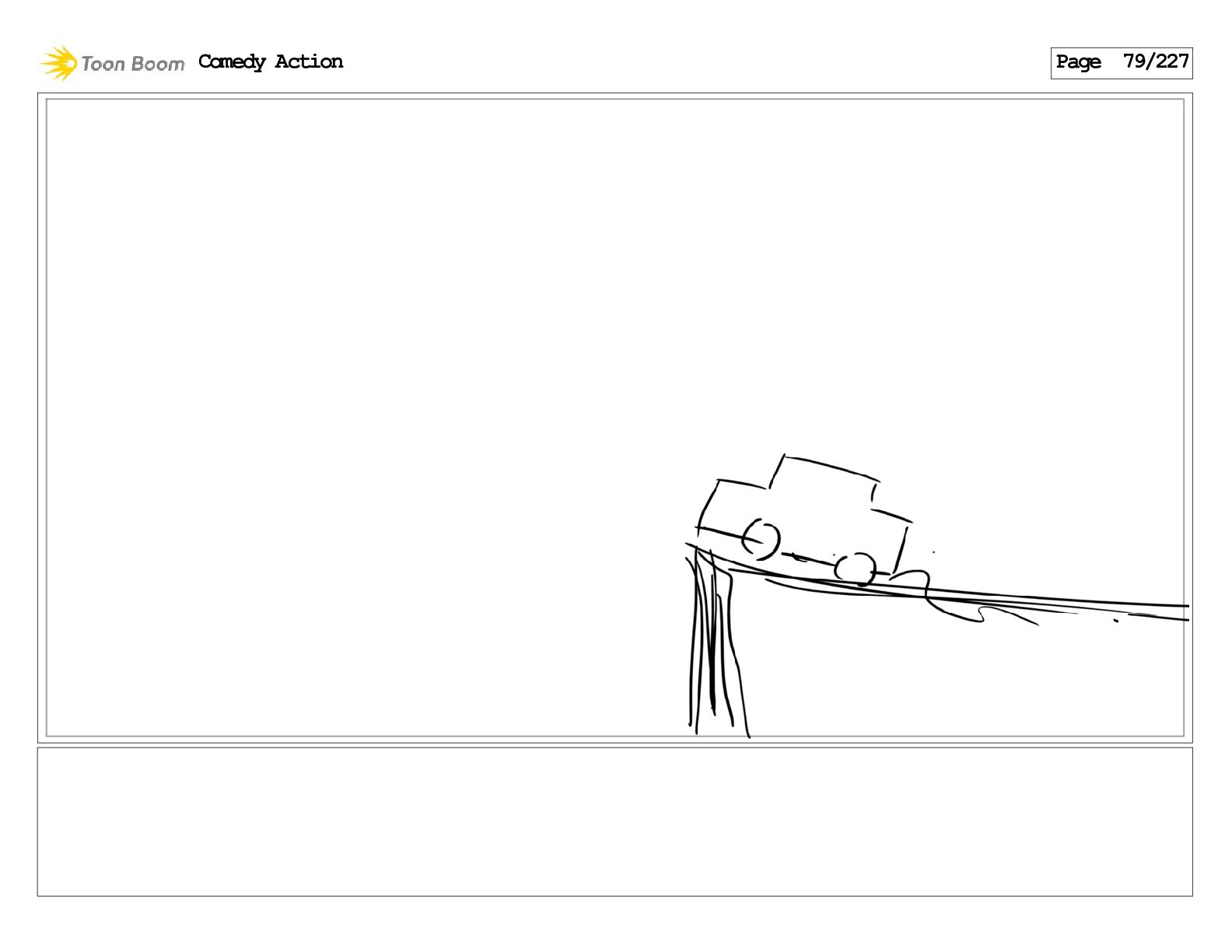The height and width of the screenshot is (952, 1232).
Task: Click the Toon Boom logo
Action: tap(113, 63)
